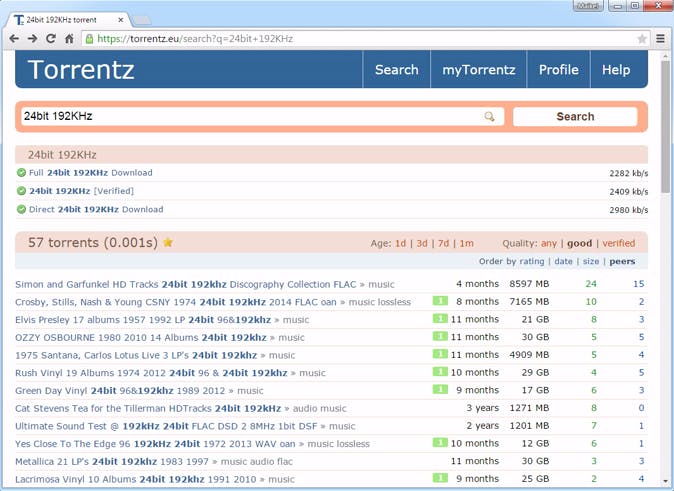Image resolution: width=674 pixels, height=491 pixels.
Task: Click the browser address bar
Action: tap(365, 39)
